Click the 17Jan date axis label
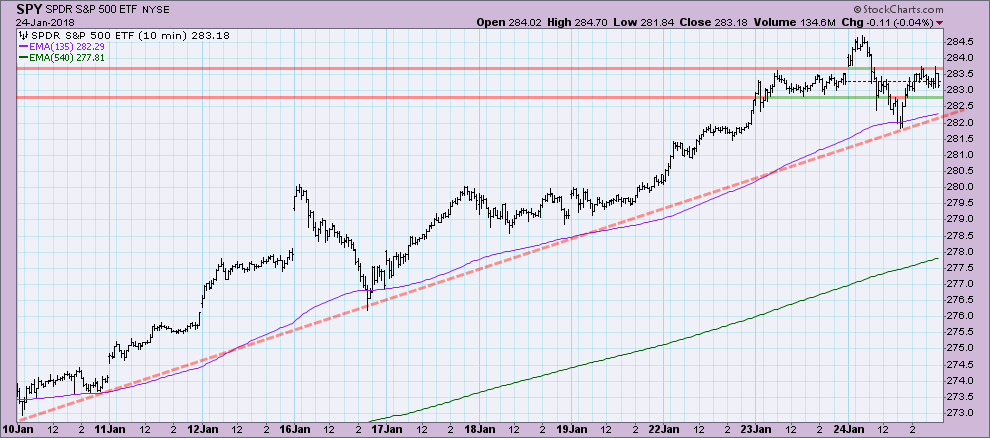The height and width of the screenshot is (438, 990). coord(386,429)
